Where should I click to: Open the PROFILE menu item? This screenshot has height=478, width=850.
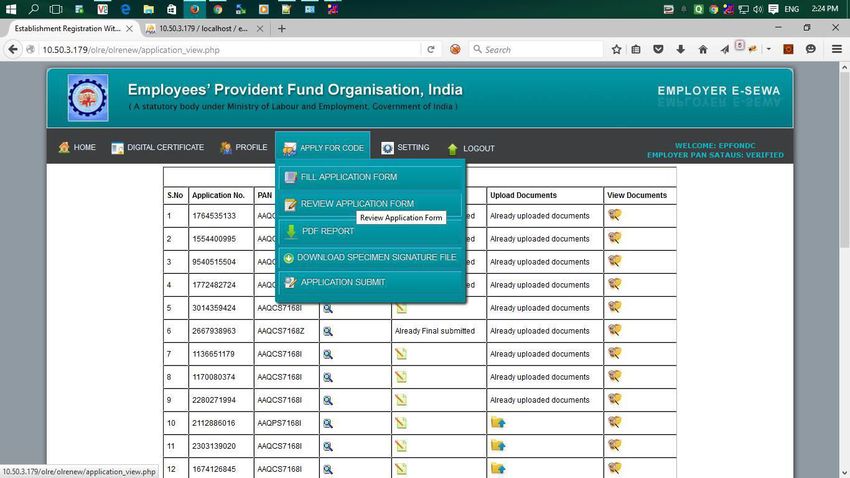coord(243,147)
